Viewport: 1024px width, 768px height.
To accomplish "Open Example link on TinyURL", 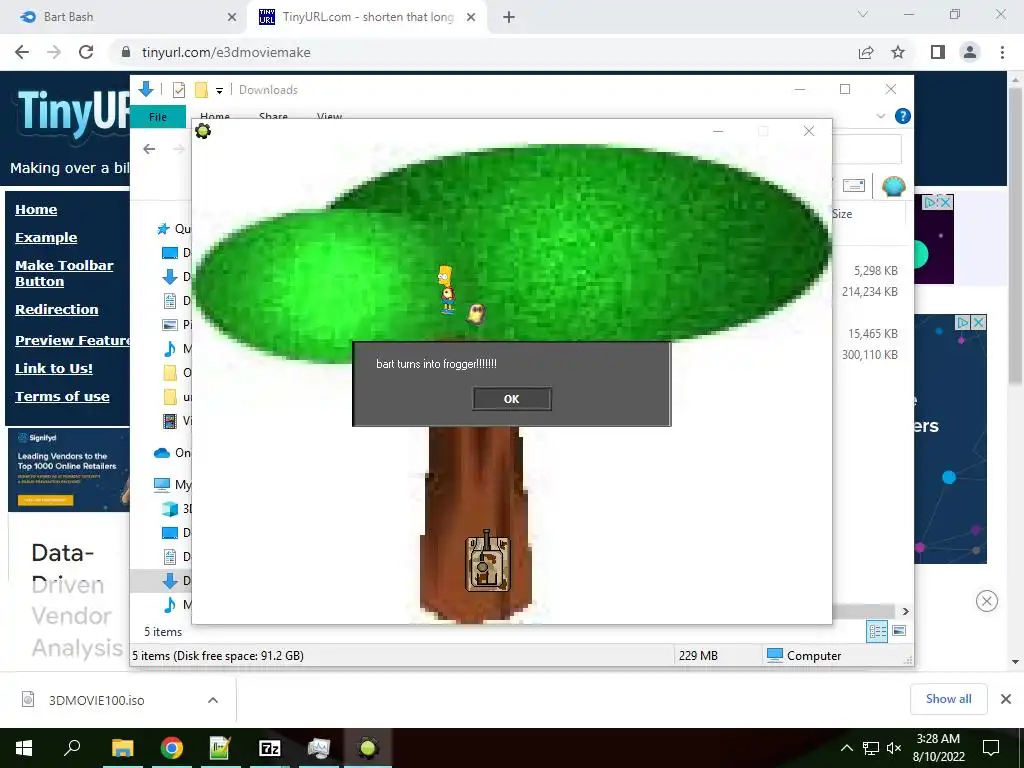I will click(46, 238).
